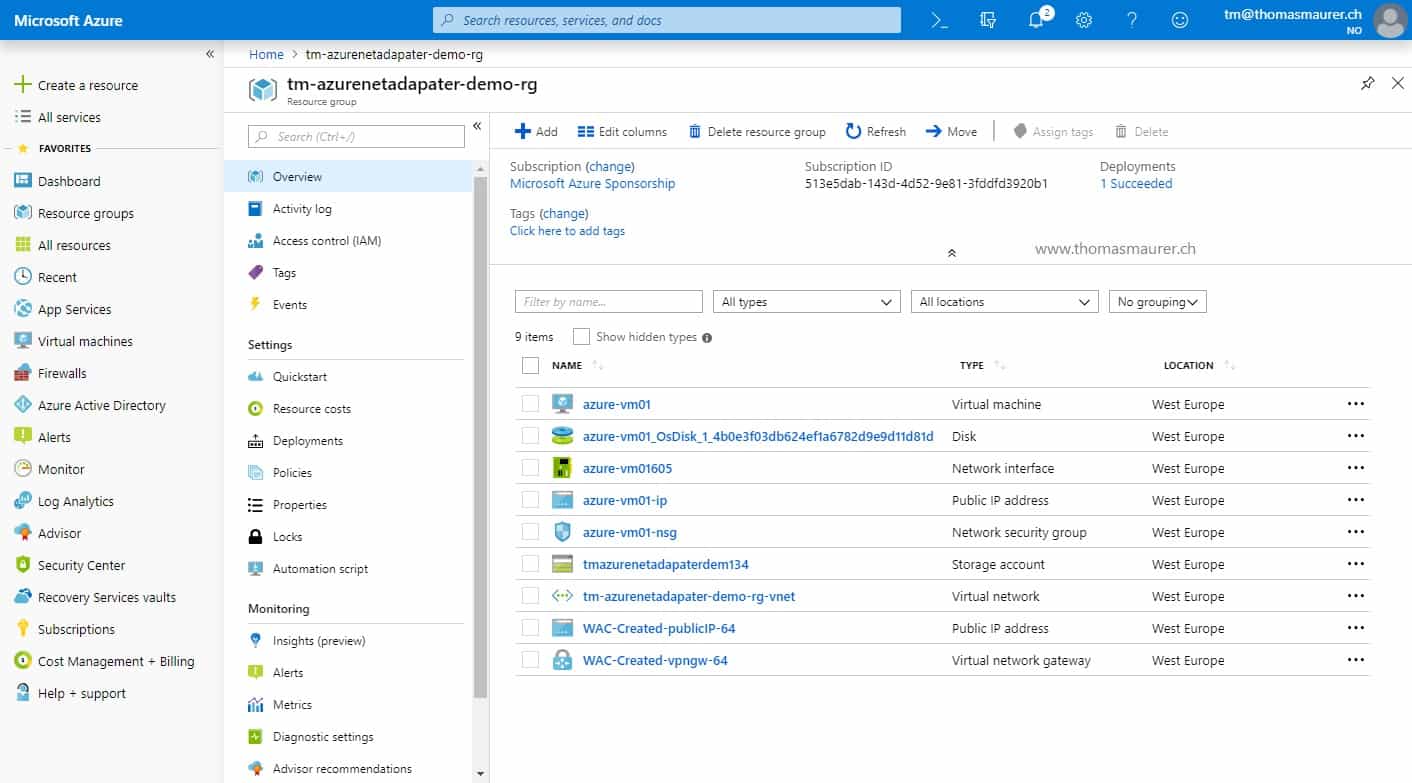The height and width of the screenshot is (783, 1412).
Task: Open Virtual machines from favorites sidebar
Action: (85, 342)
